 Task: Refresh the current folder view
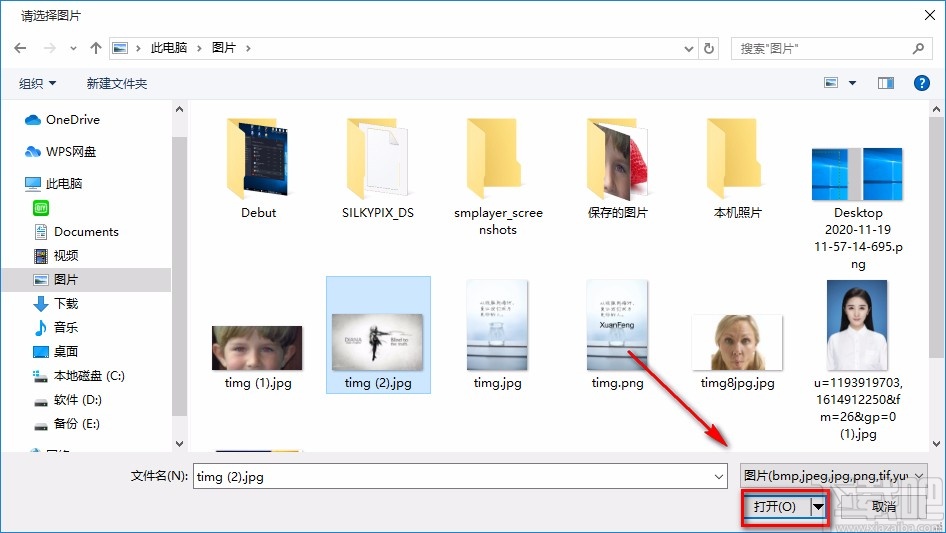point(710,48)
